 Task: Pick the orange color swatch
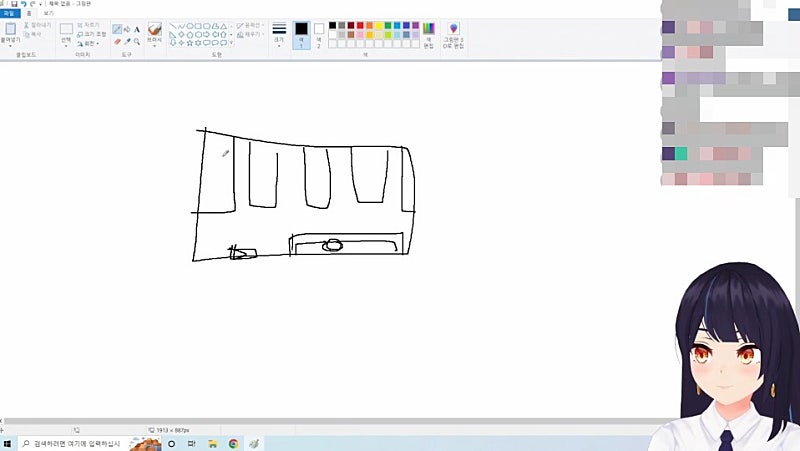point(369,25)
